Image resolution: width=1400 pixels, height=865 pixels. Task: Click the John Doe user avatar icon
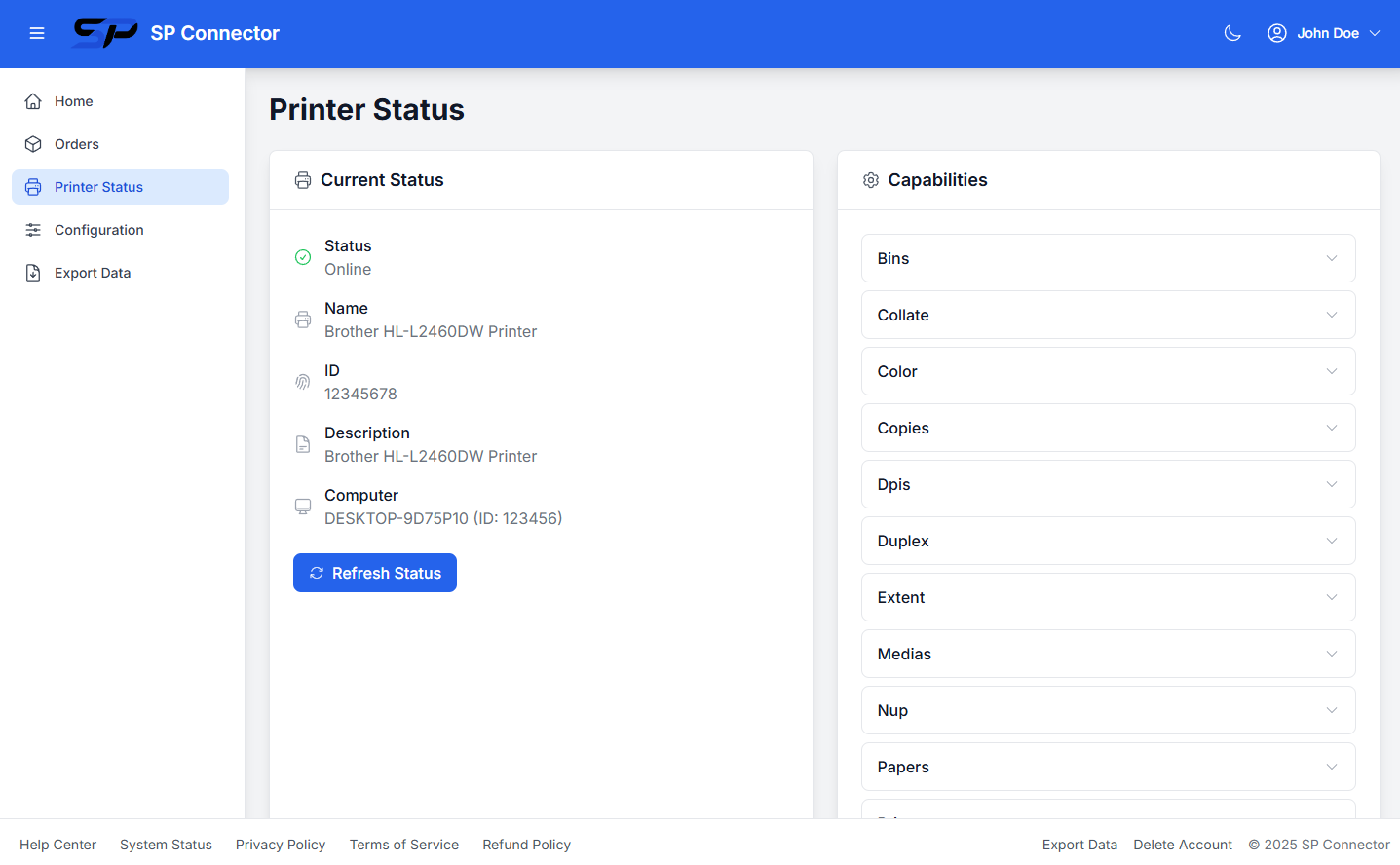(x=1276, y=32)
